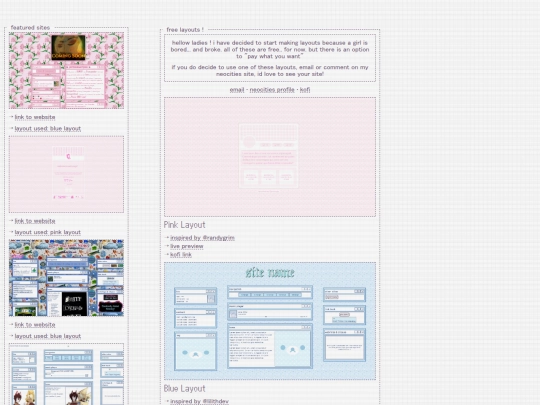
Task: Open the kofi link under Pink Layout
Action: (x=181, y=255)
